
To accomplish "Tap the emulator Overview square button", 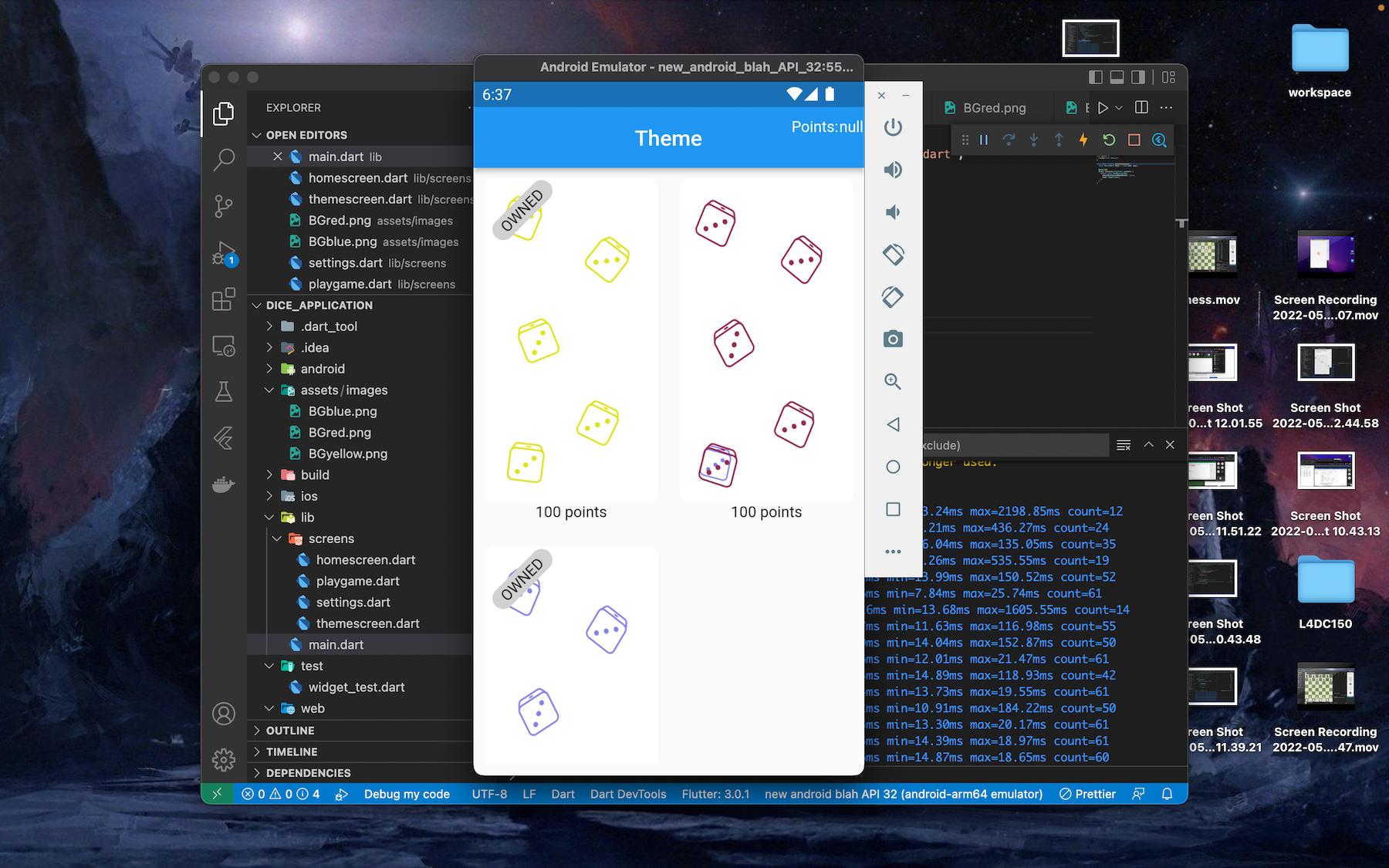I will point(893,509).
